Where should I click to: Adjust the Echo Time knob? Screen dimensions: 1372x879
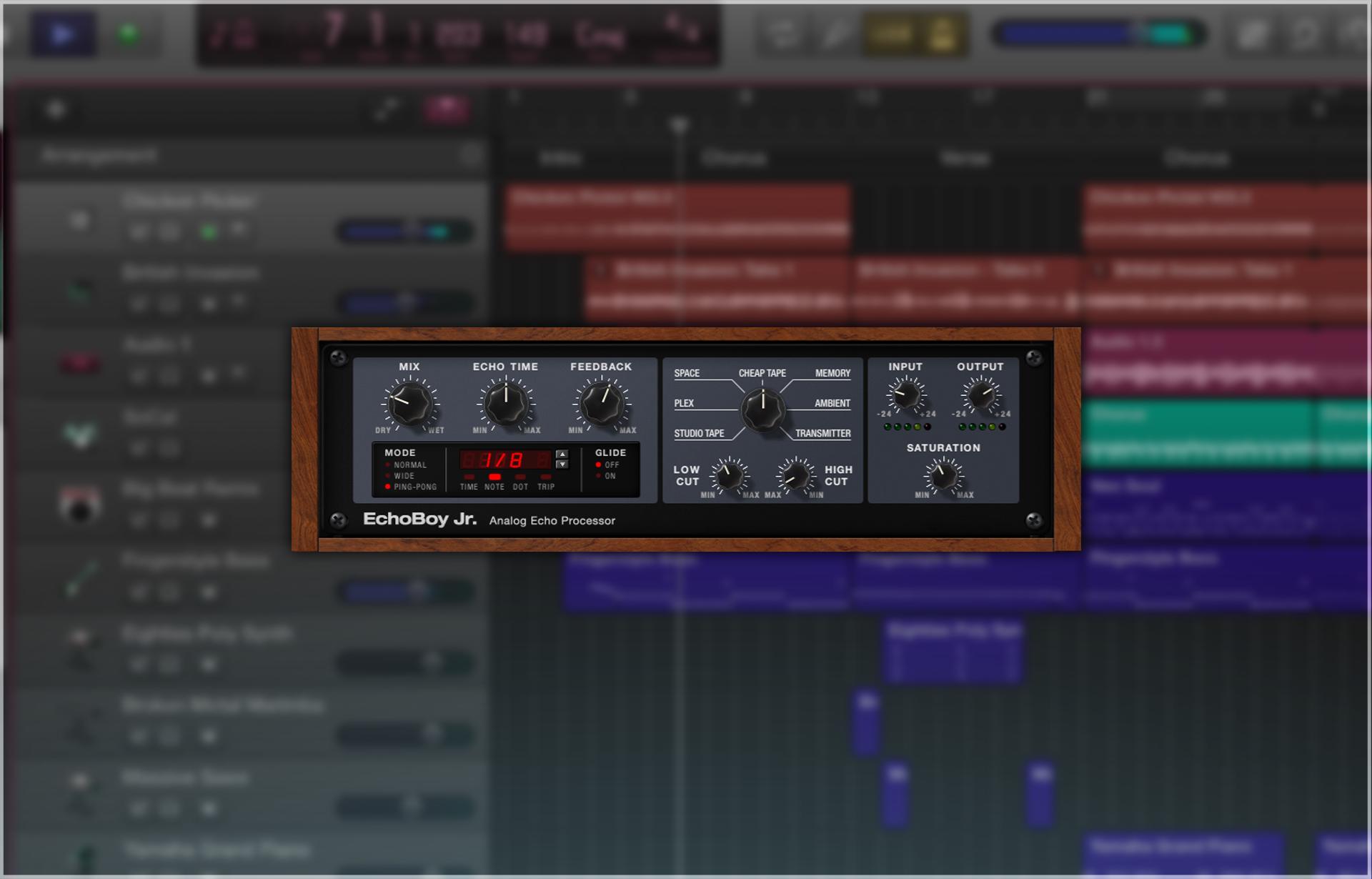click(x=505, y=404)
